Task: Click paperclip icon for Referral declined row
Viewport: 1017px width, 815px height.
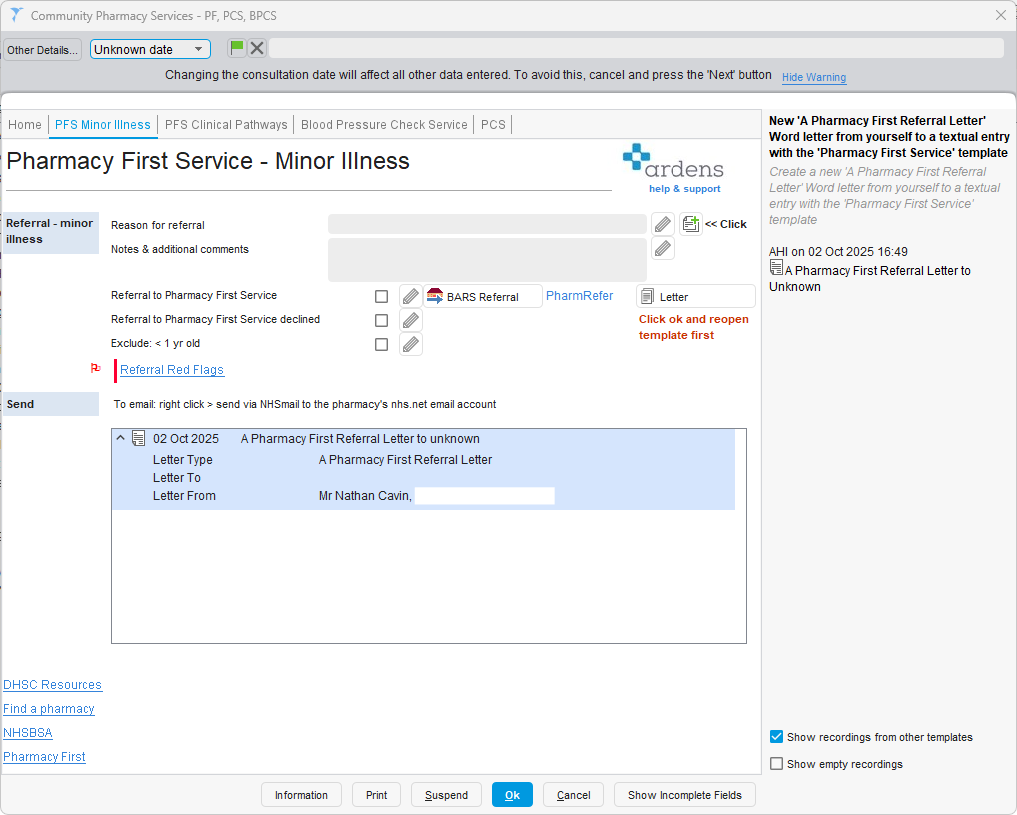Action: pyautogui.click(x=411, y=320)
